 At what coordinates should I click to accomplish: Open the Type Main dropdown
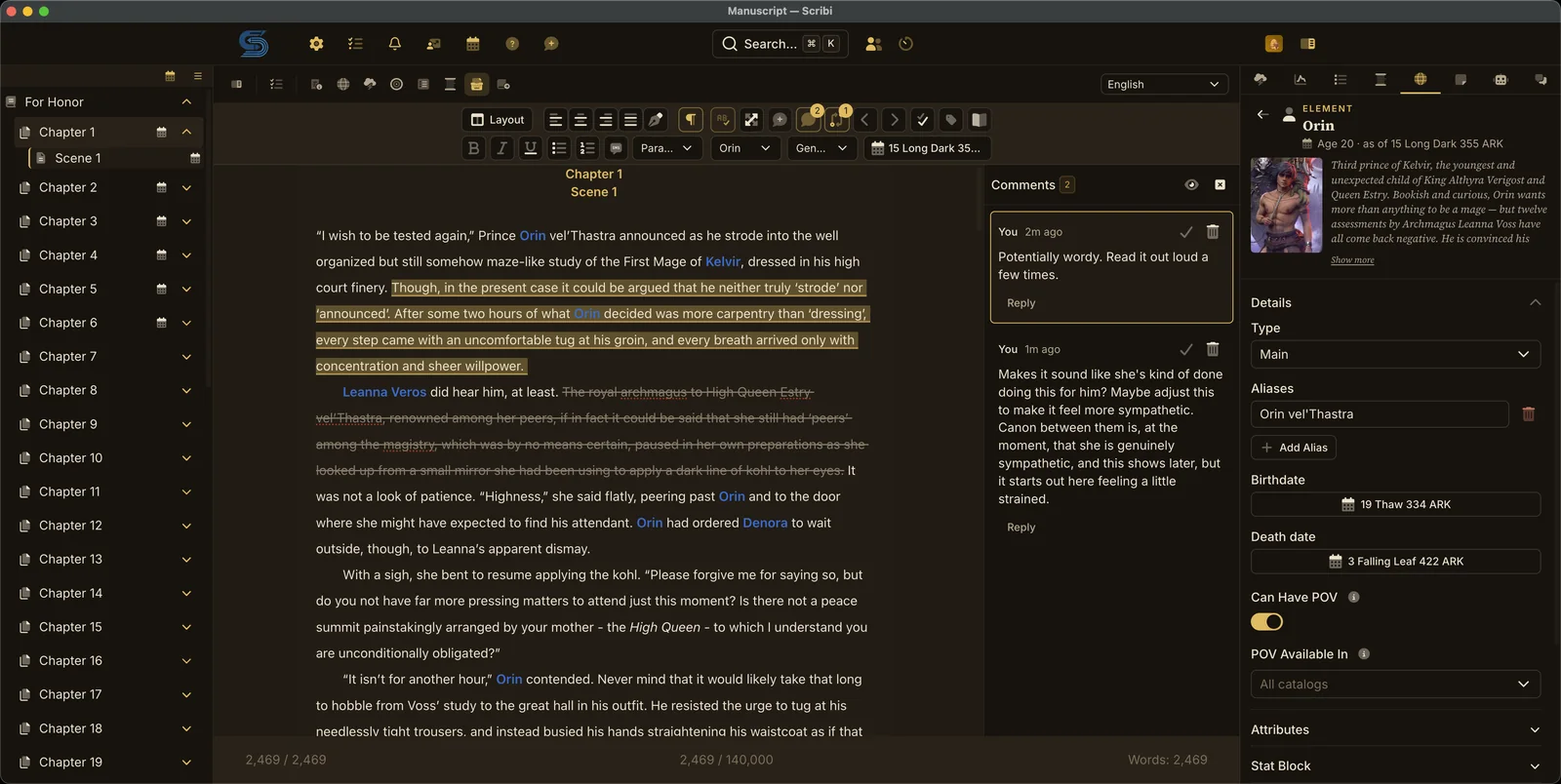(x=1395, y=354)
